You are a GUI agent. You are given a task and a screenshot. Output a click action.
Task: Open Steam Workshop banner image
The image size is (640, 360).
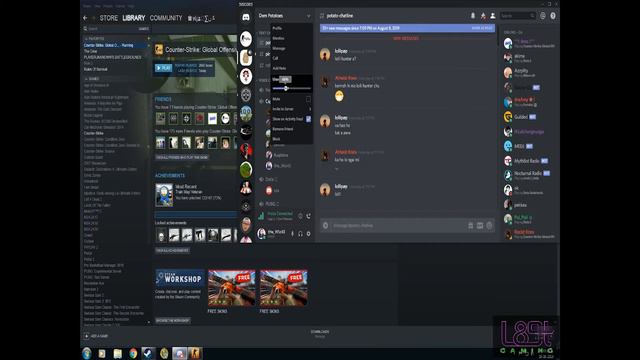click(180, 278)
